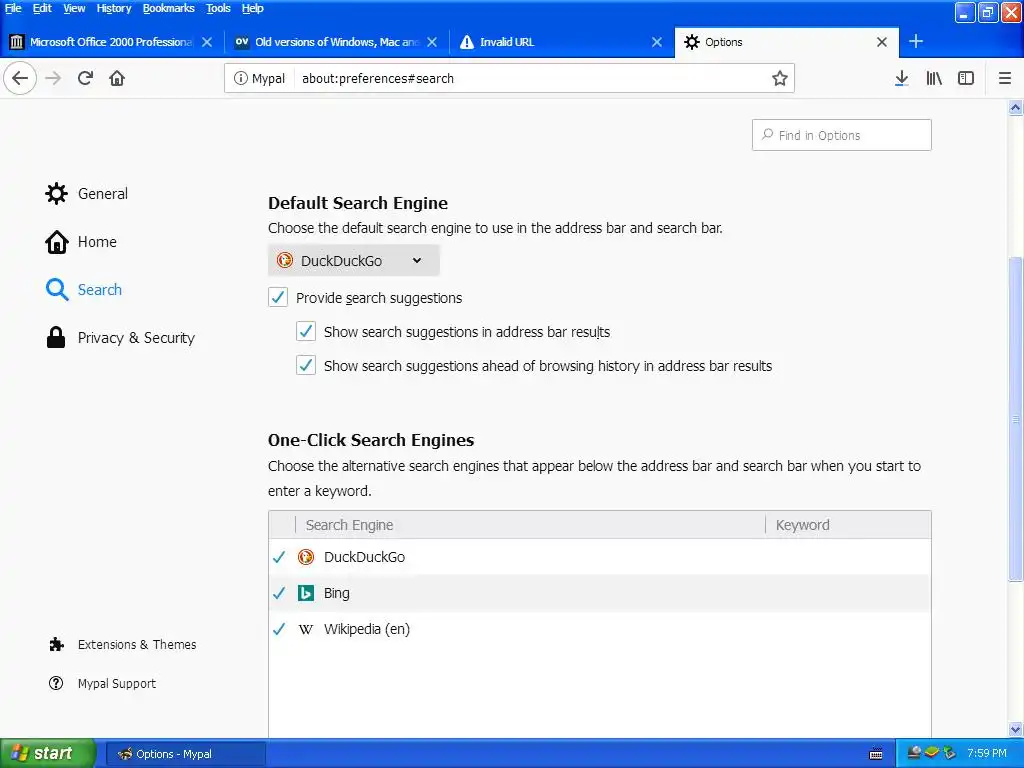Select Options - Mypal taskbar button
This screenshot has height=768, width=1024.
tap(185, 754)
